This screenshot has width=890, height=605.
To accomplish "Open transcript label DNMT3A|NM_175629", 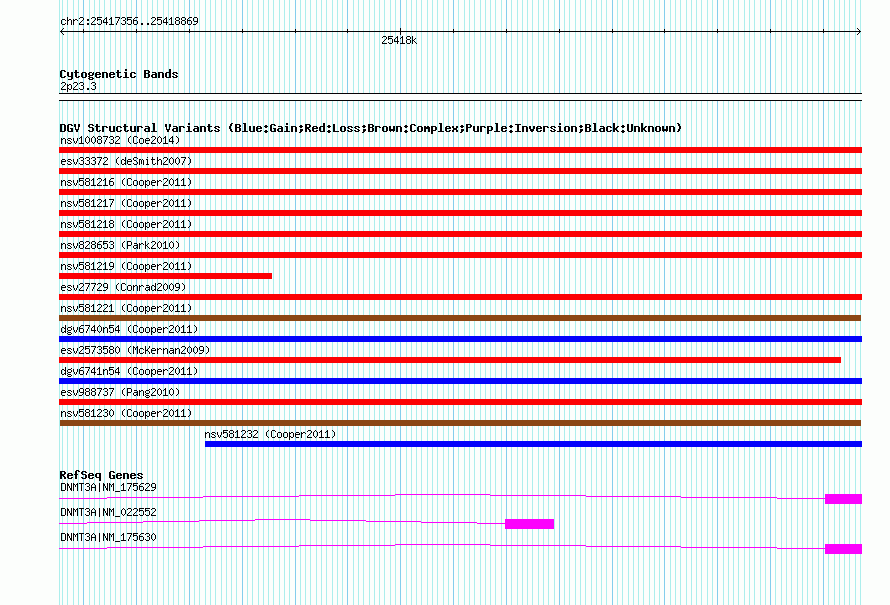I will click(x=108, y=488).
